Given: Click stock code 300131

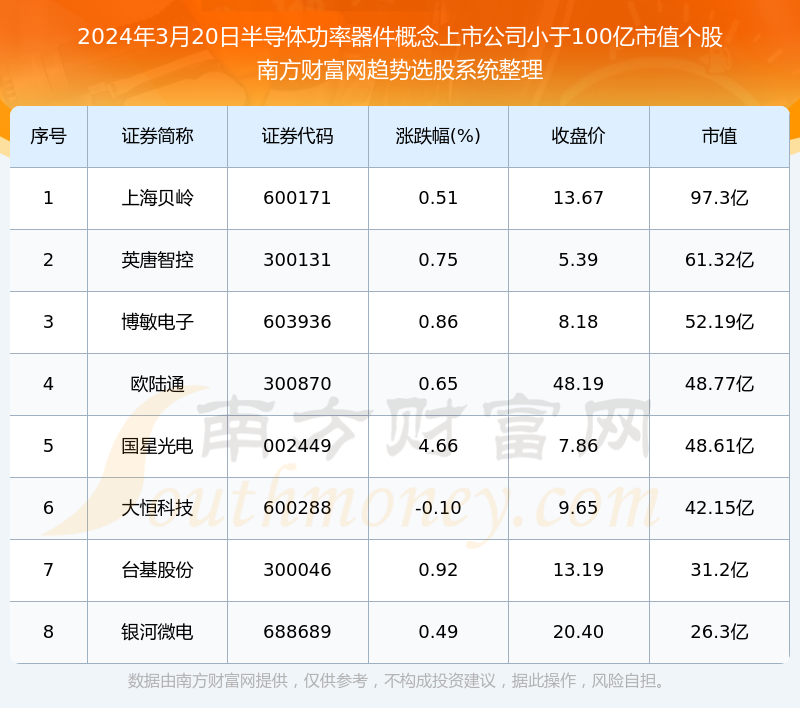Looking at the screenshot, I should (x=297, y=260).
